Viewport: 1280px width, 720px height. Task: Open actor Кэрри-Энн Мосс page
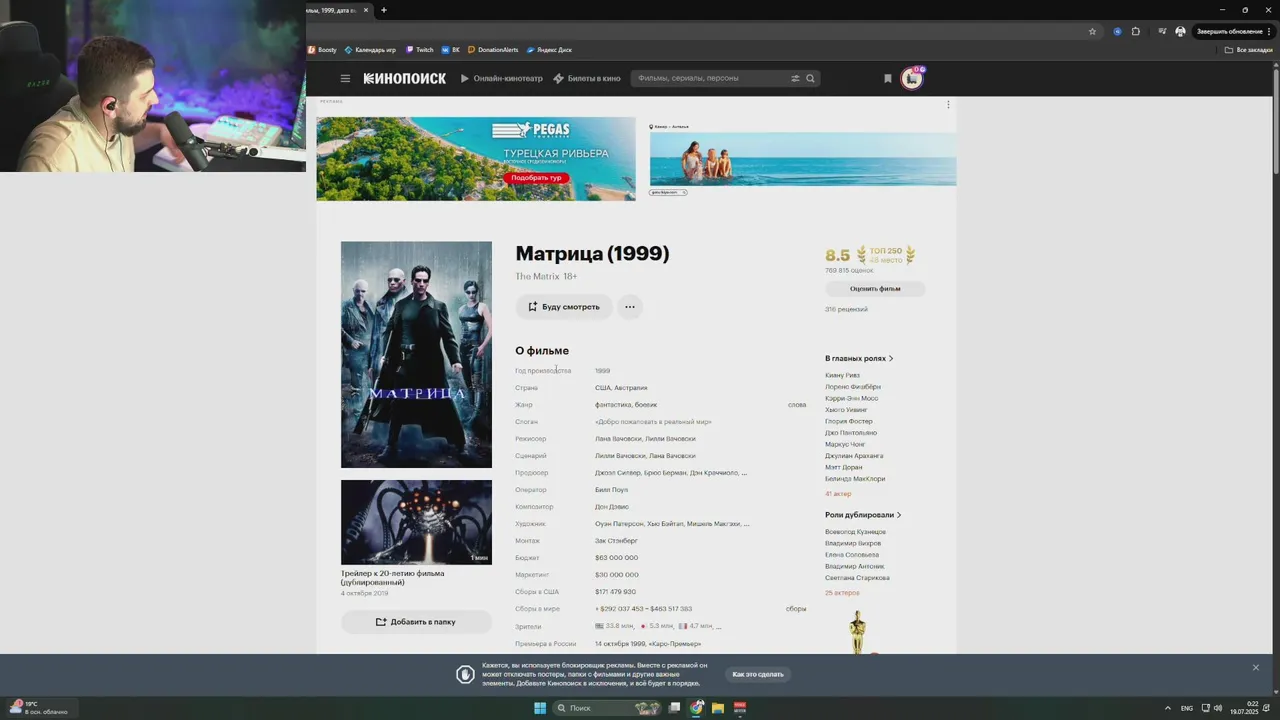pos(851,398)
